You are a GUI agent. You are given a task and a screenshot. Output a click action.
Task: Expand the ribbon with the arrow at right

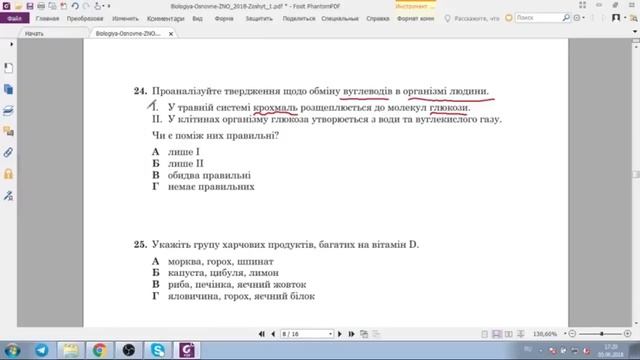(635, 31)
